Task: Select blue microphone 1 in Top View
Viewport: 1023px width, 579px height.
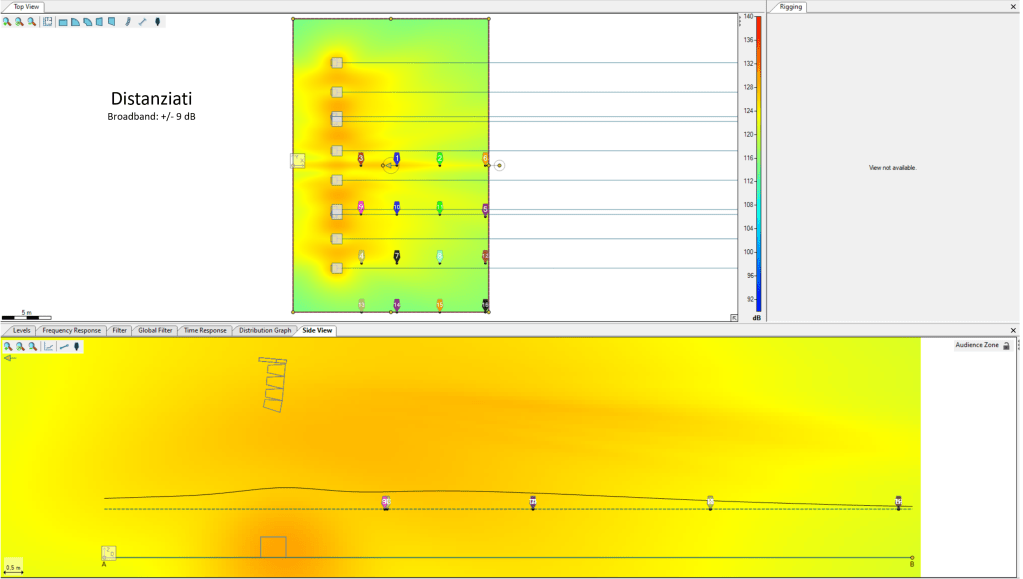Action: (397, 159)
